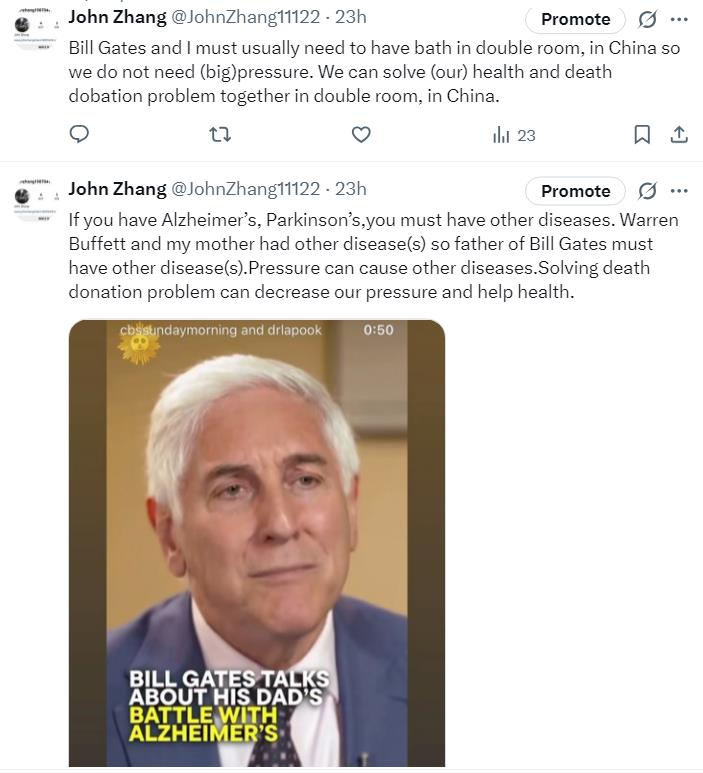Promote the Alzheimer's tweet
703x773 pixels.
coord(575,191)
